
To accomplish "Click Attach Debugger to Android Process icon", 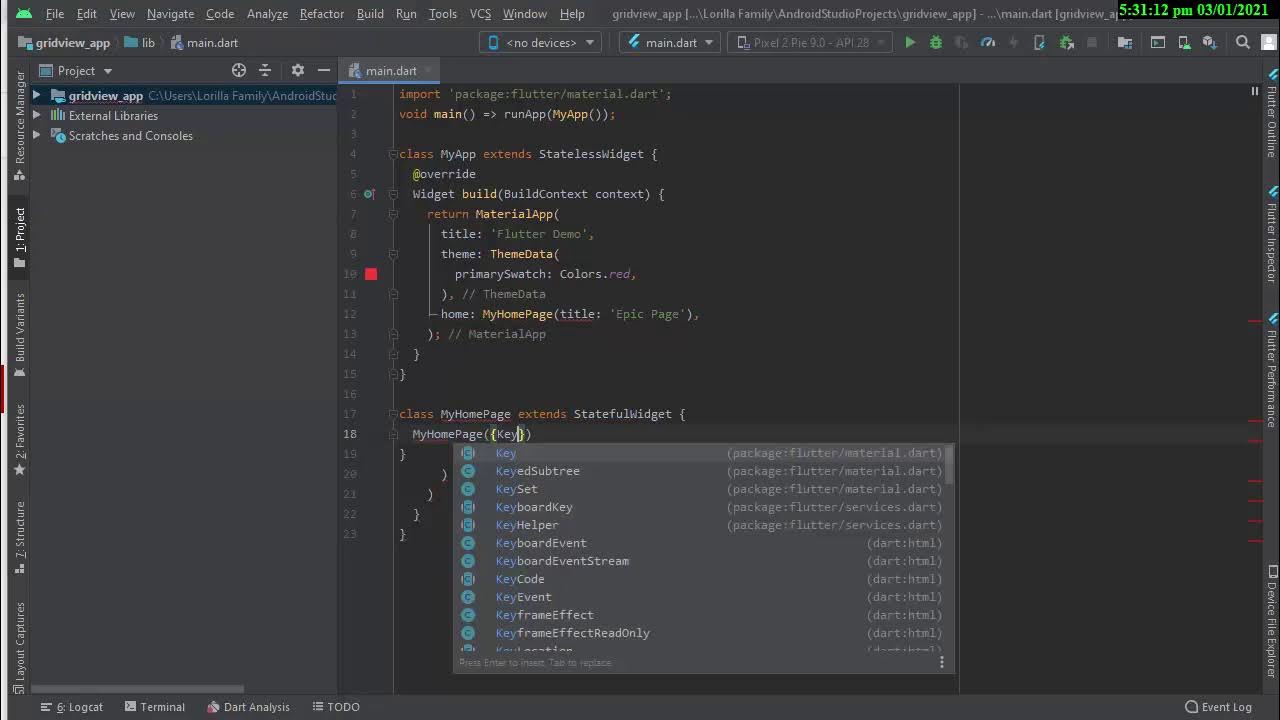I will coord(1067,43).
